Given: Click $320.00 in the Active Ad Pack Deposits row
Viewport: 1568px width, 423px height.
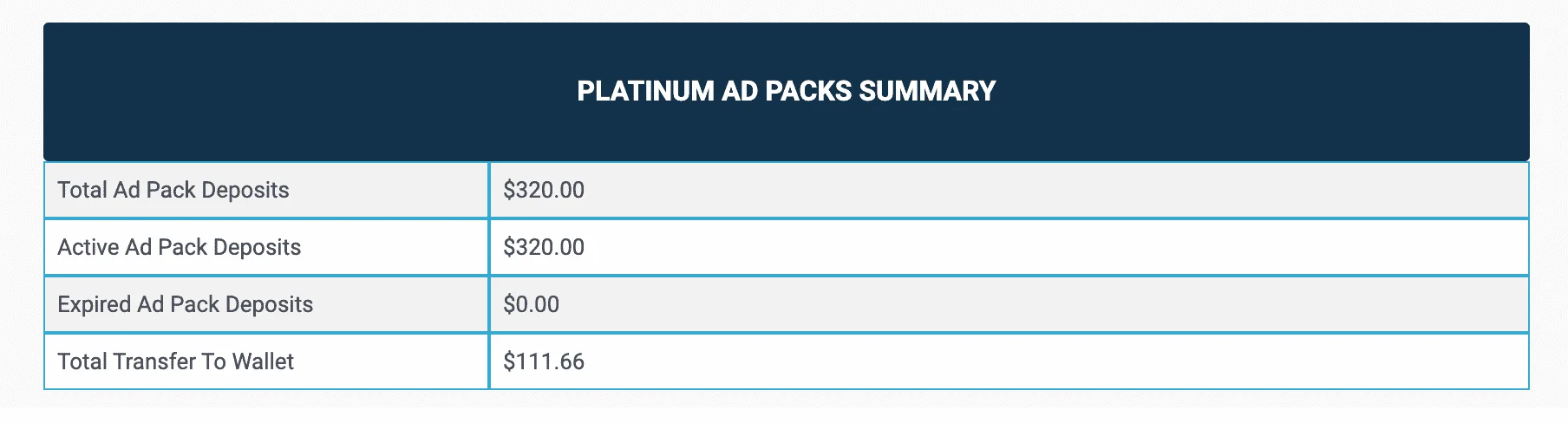Looking at the screenshot, I should click(x=544, y=247).
